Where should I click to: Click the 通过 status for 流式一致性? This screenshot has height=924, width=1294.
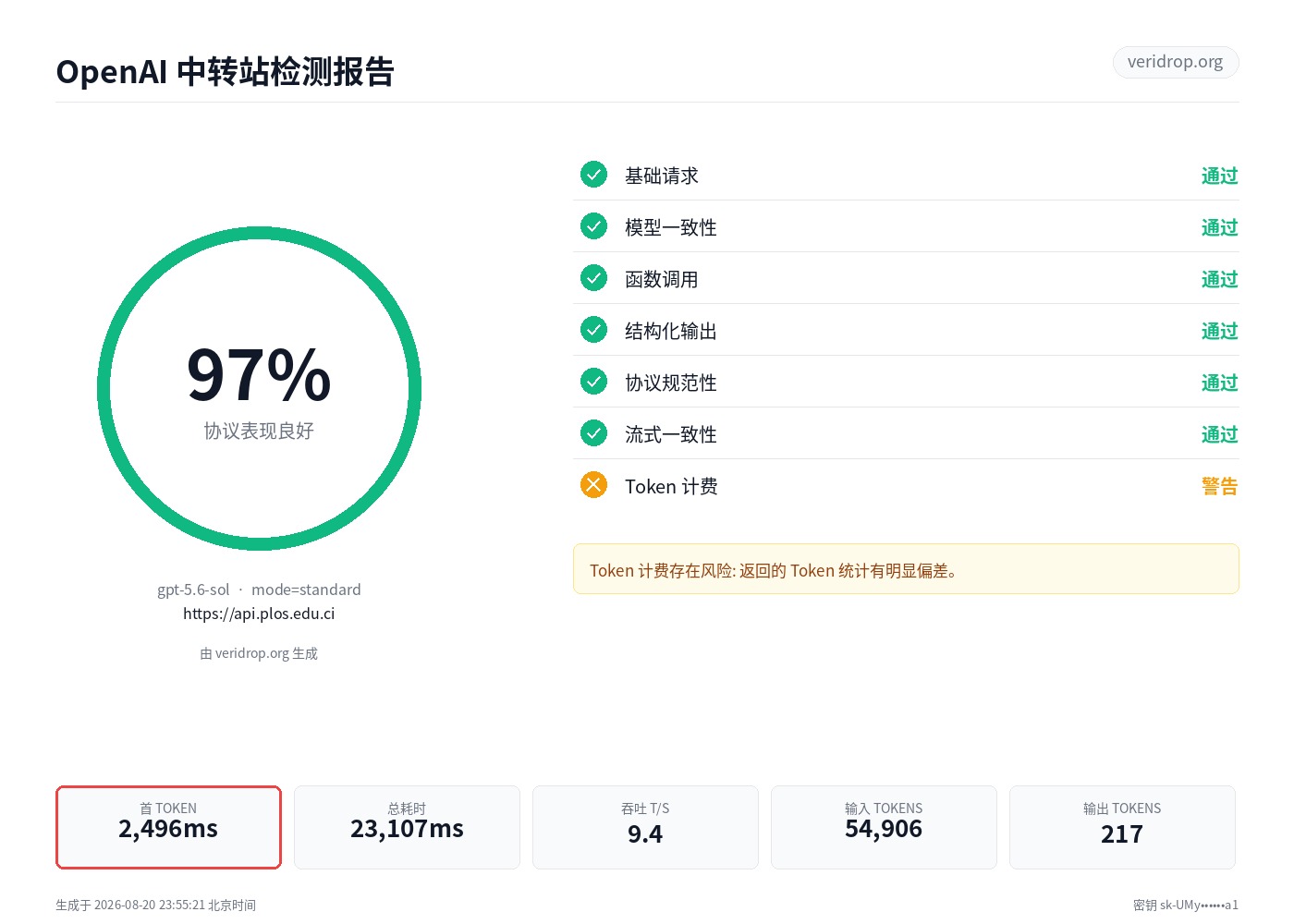pos(1219,434)
